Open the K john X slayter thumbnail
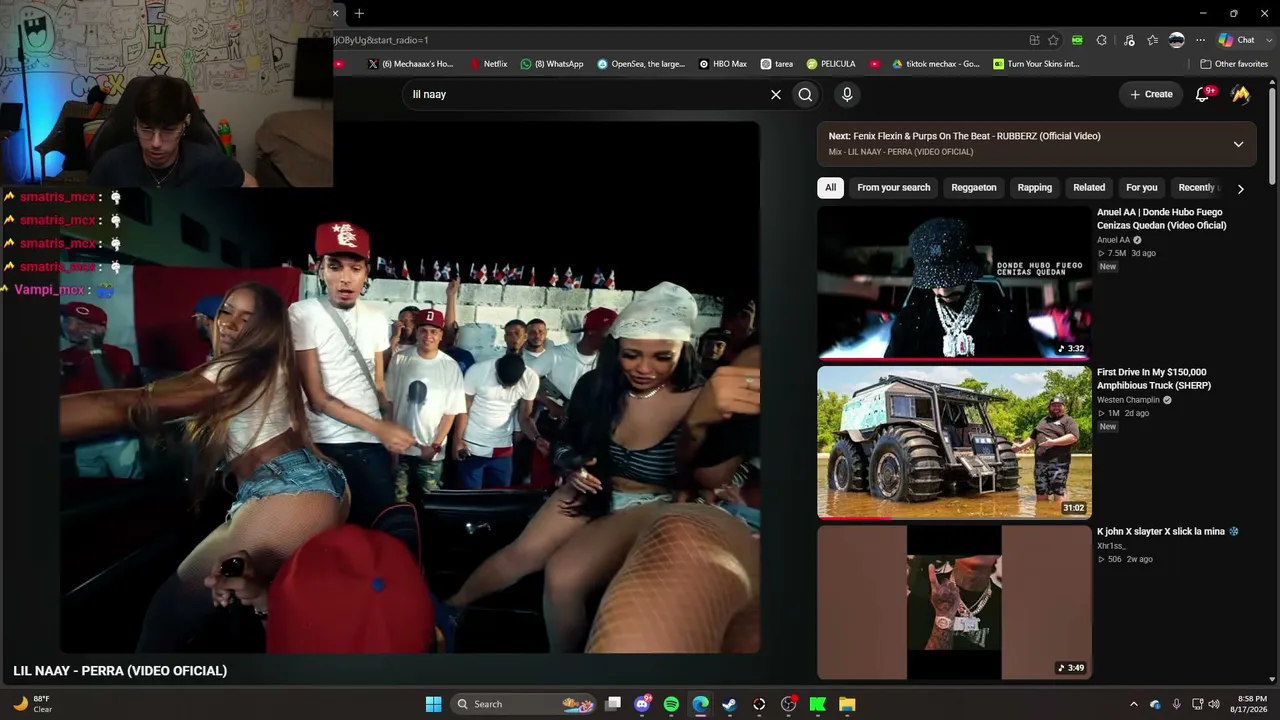 (x=954, y=602)
